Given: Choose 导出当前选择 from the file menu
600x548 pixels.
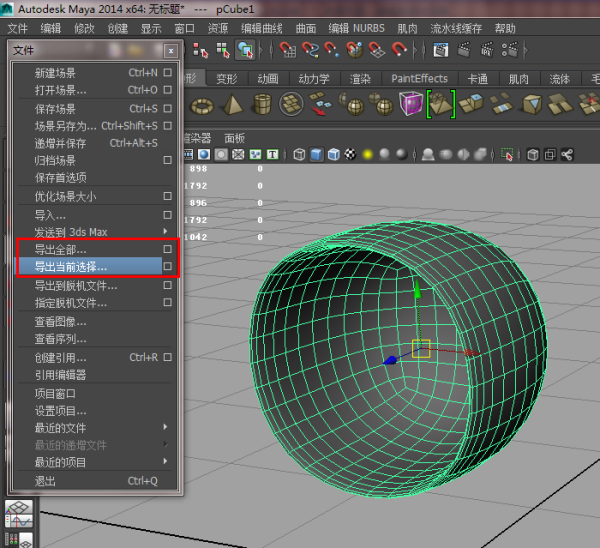Looking at the screenshot, I should coord(72,267).
